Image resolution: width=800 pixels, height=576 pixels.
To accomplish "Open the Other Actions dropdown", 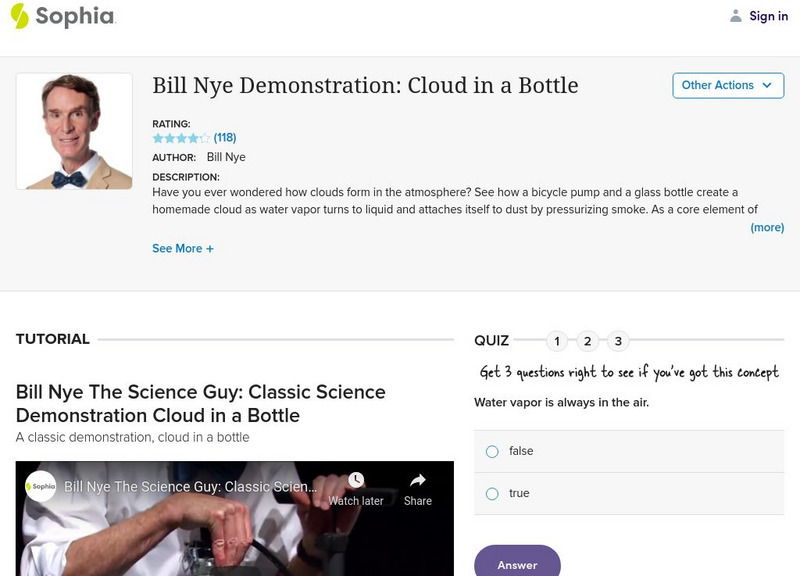I will pos(727,86).
